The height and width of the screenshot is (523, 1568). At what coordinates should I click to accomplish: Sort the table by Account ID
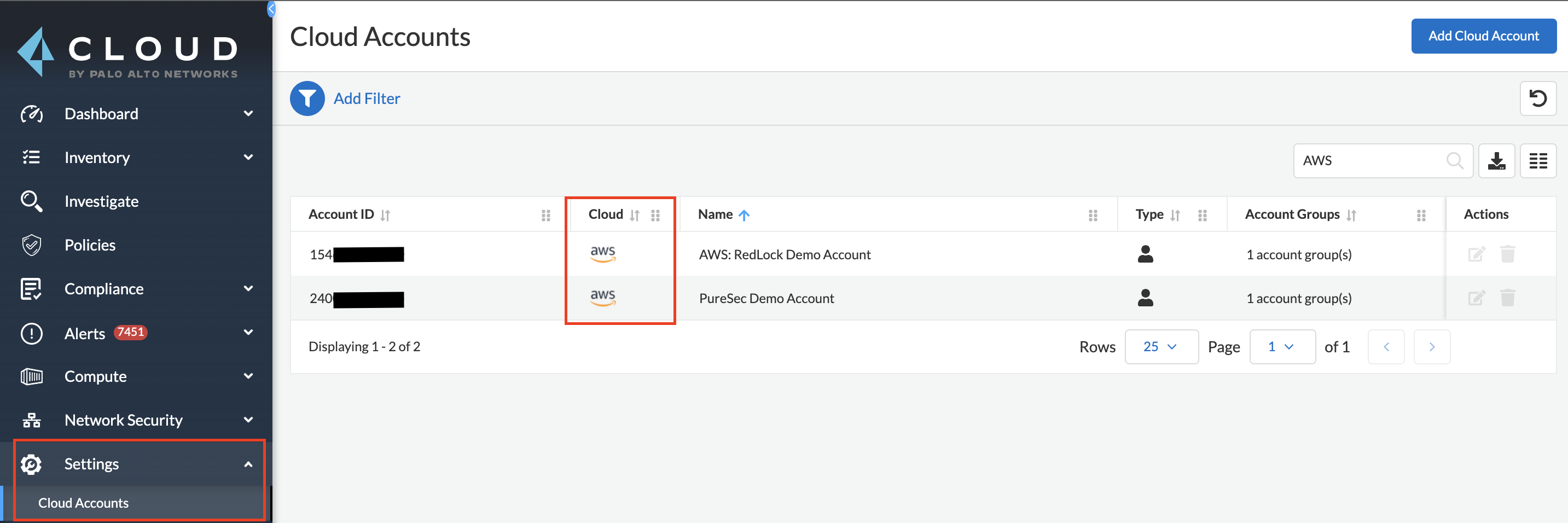pyautogui.click(x=385, y=215)
